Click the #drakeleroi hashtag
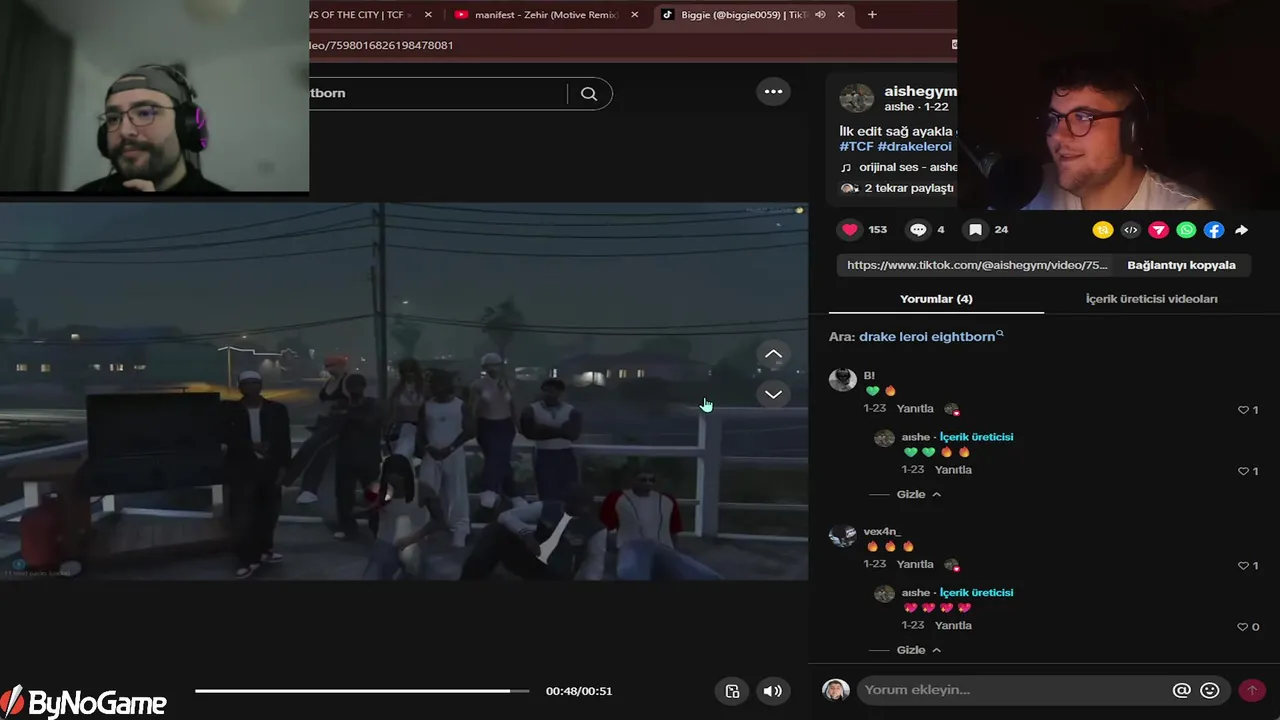 coord(914,147)
